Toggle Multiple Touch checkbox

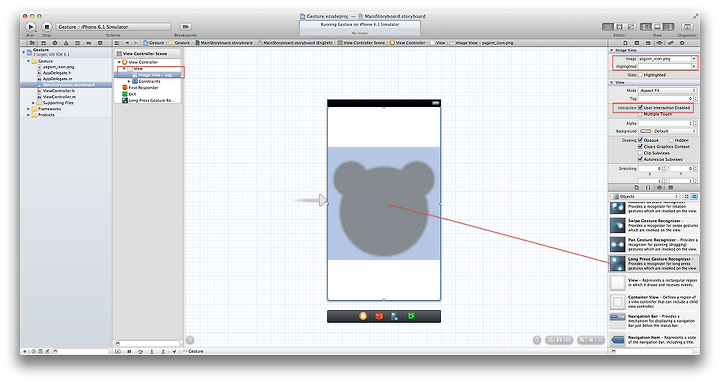coord(640,114)
